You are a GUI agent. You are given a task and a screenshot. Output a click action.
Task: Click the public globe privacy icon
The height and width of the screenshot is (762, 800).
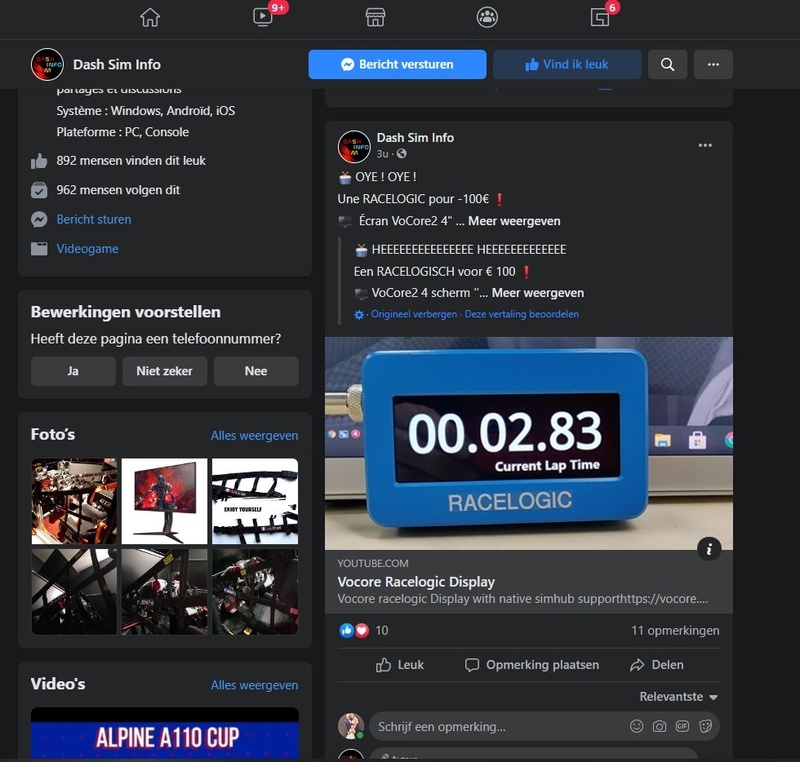402,154
